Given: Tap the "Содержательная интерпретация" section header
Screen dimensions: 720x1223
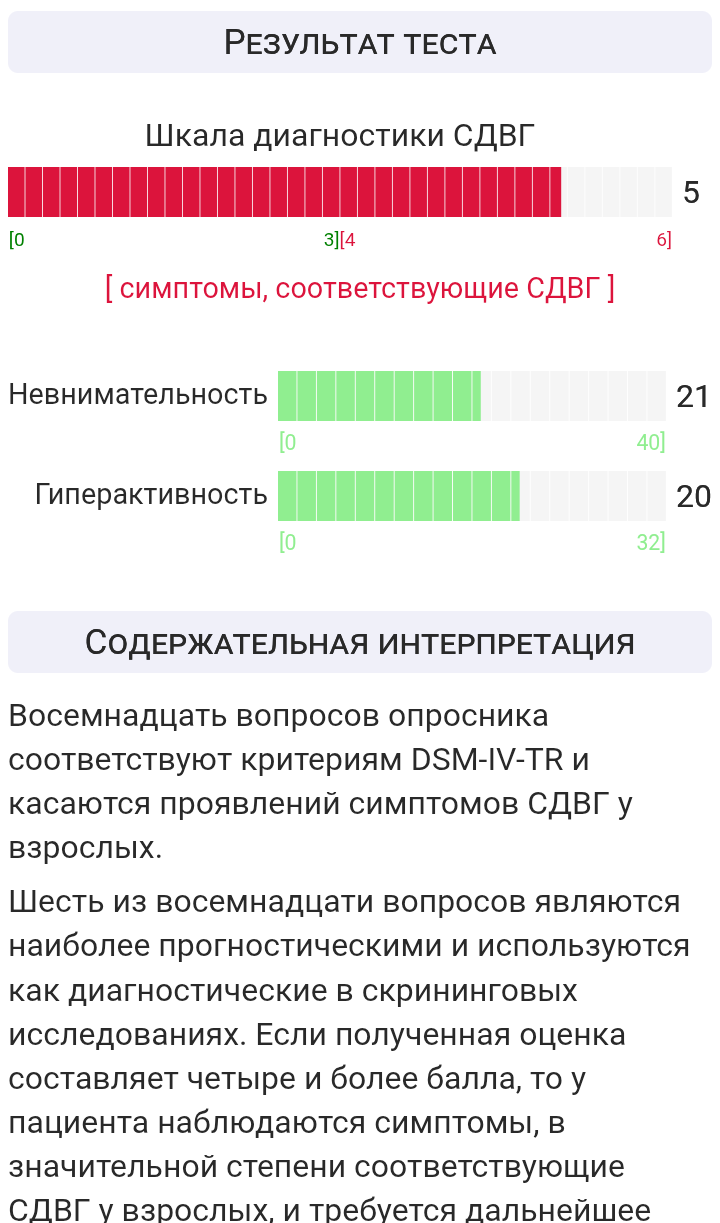Looking at the screenshot, I should coord(360,642).
